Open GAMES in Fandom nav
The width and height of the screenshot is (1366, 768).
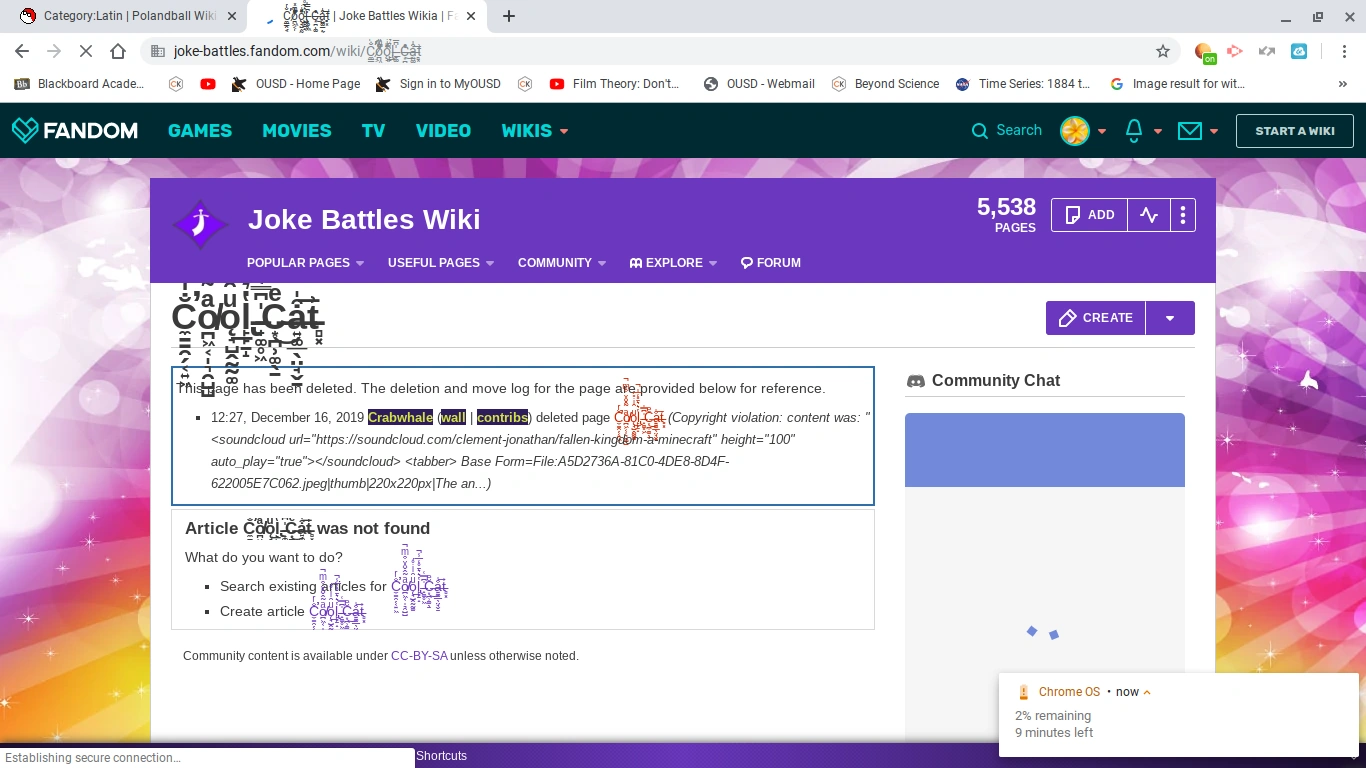tap(200, 130)
